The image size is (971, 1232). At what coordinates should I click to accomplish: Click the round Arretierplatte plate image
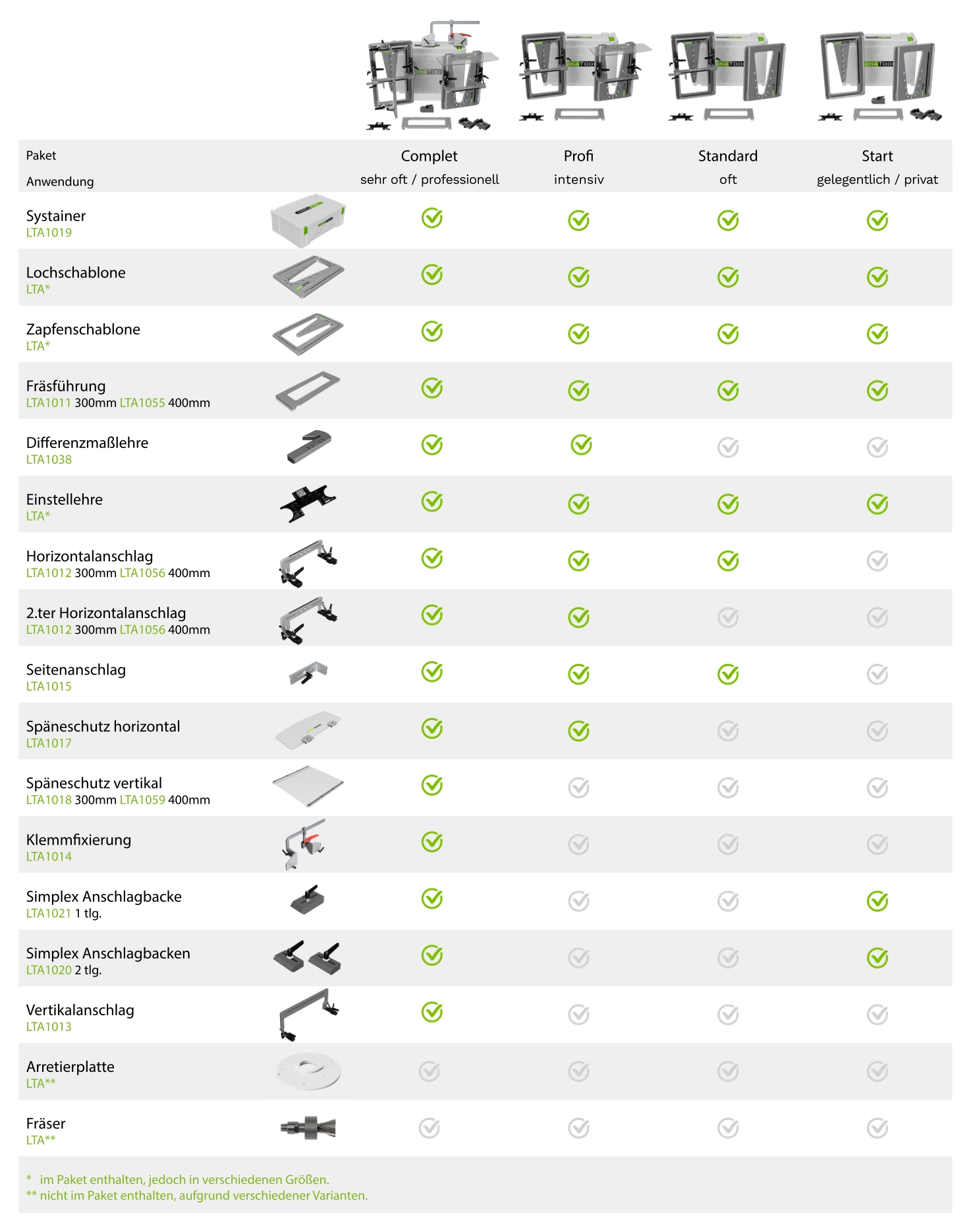coord(308,1071)
